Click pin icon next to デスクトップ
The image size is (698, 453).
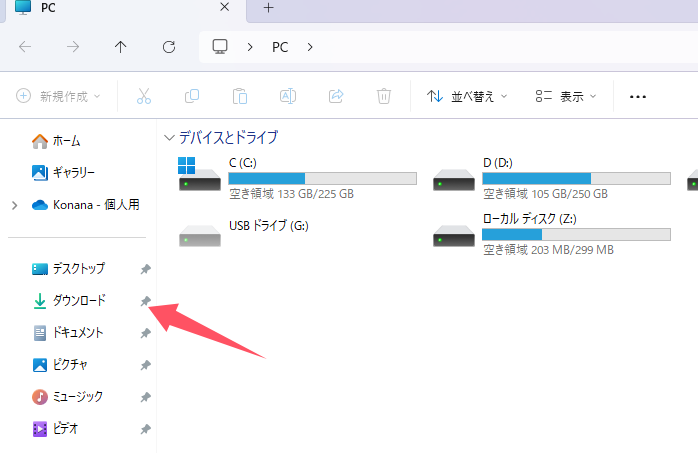146,269
